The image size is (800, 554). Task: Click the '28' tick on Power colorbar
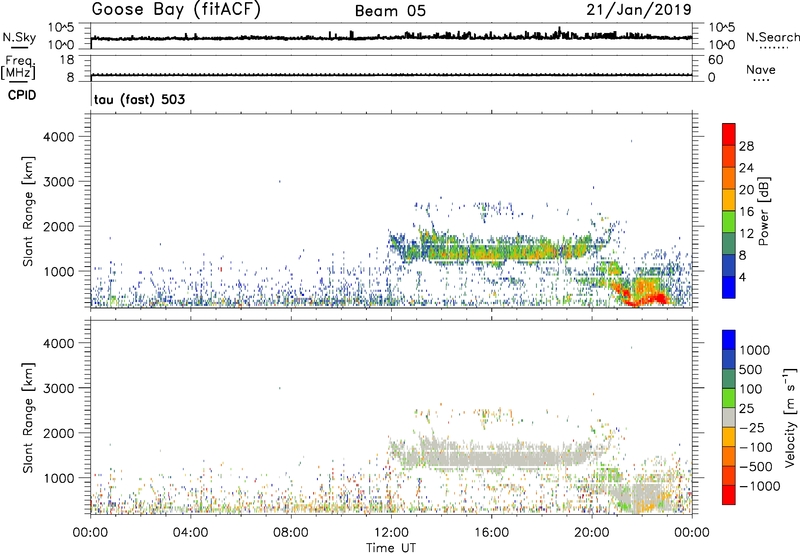coord(746,146)
